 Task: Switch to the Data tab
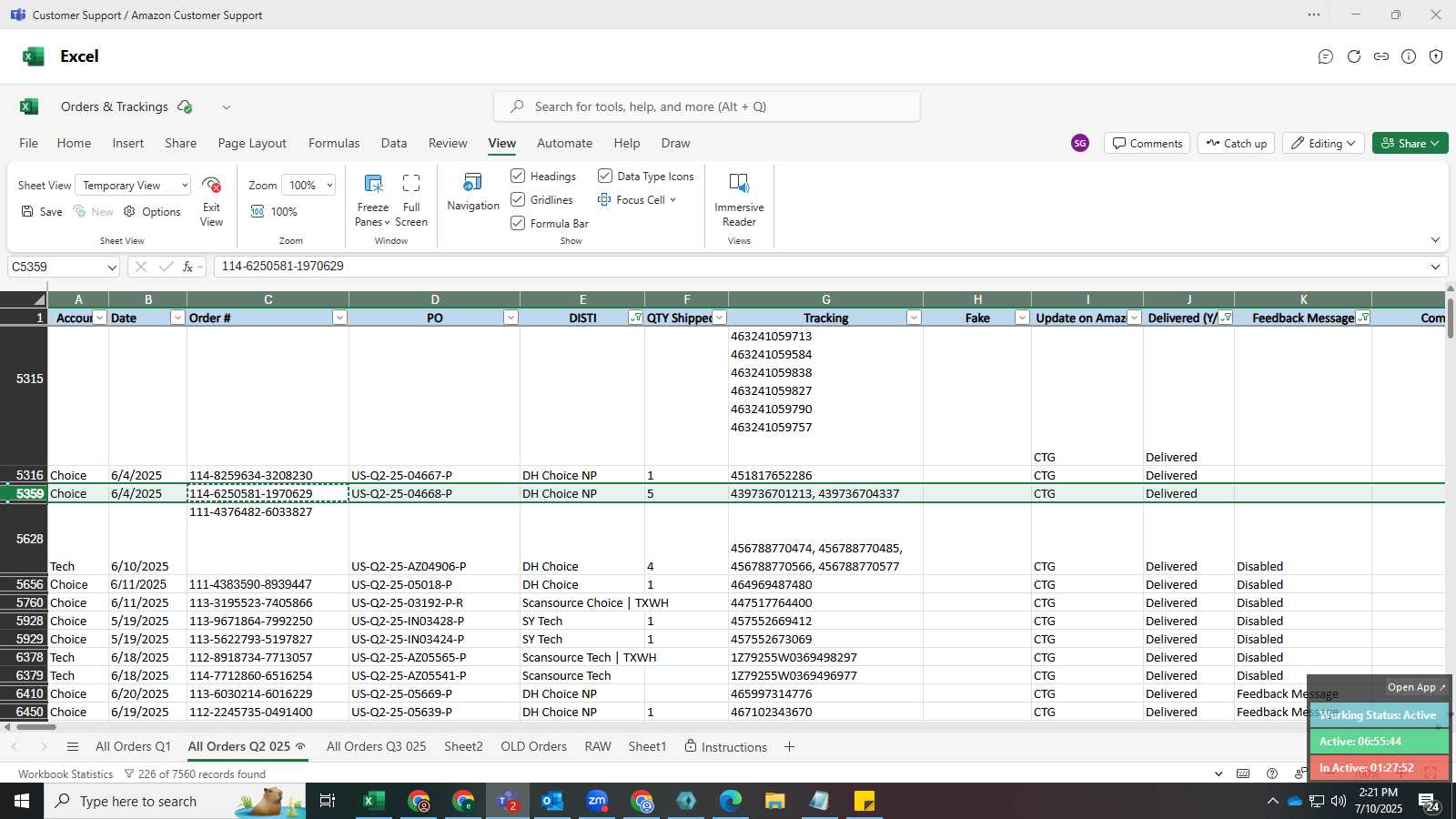(394, 143)
